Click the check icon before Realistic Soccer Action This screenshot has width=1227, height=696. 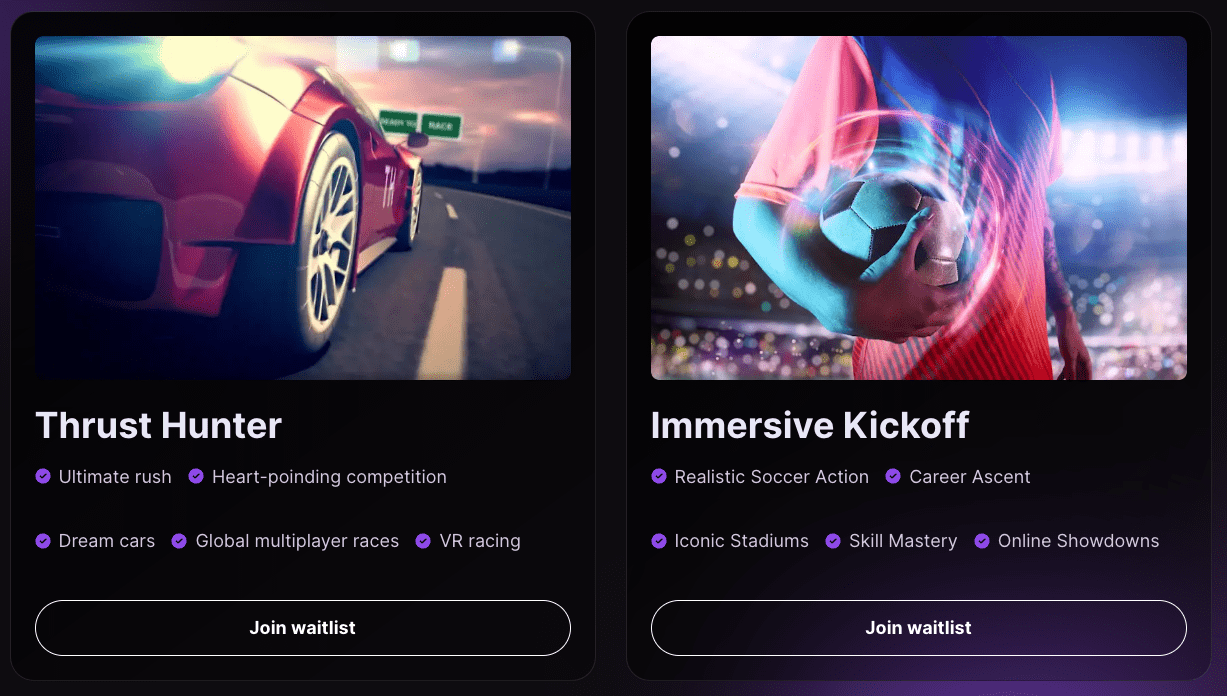659,477
